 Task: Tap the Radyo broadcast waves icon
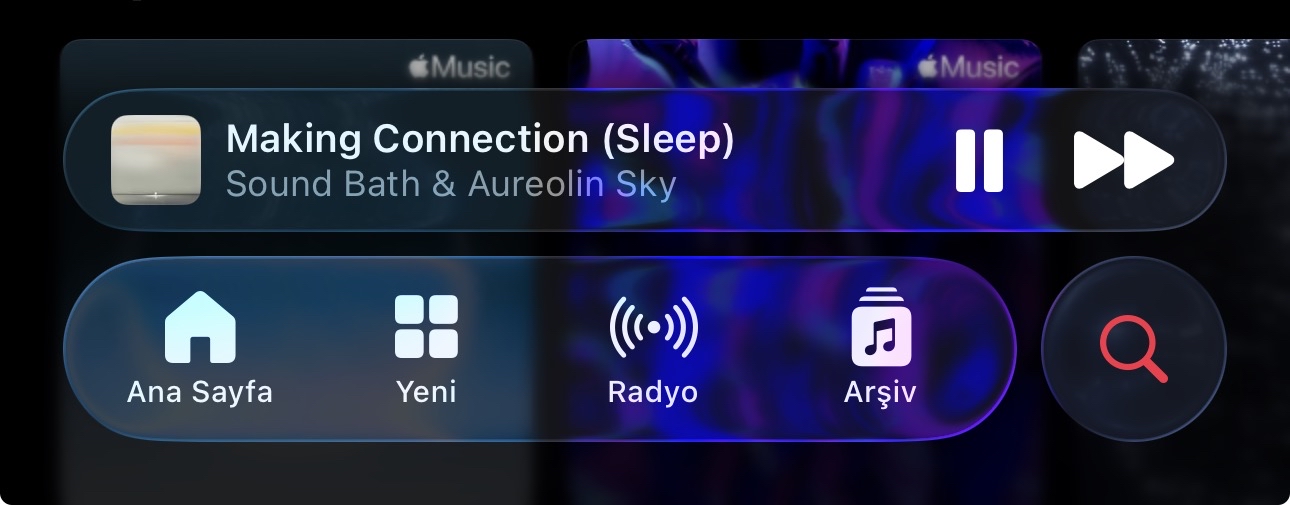pos(653,326)
